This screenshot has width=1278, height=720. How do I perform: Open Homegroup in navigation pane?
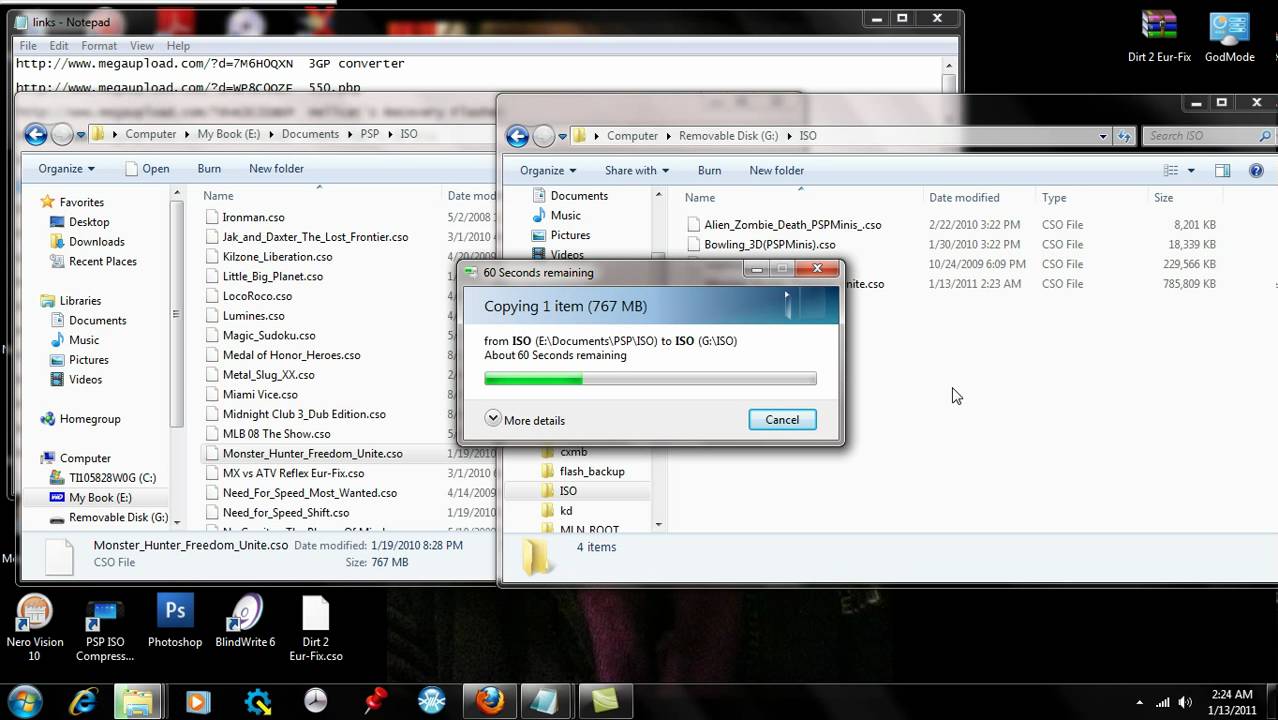click(89, 419)
